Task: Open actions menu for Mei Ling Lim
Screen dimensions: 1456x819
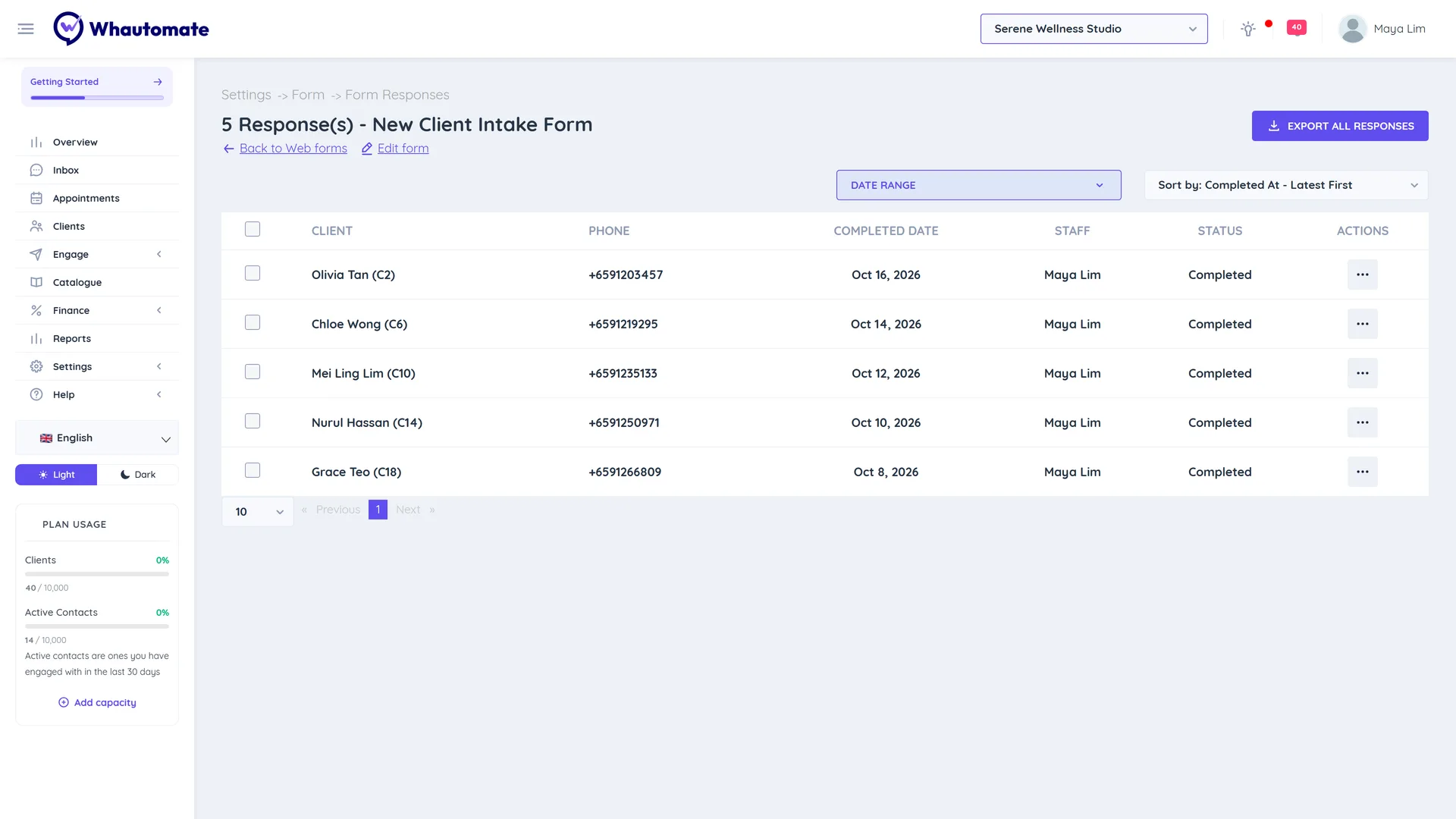Action: pos(1362,373)
